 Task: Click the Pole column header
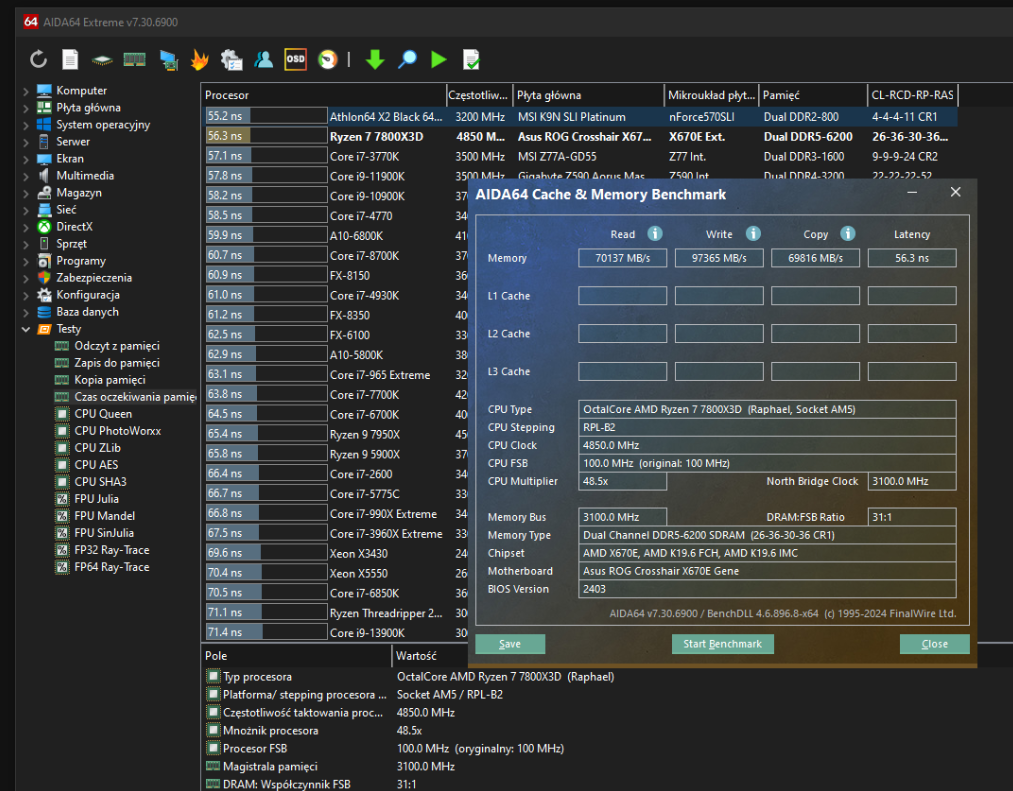pos(297,655)
